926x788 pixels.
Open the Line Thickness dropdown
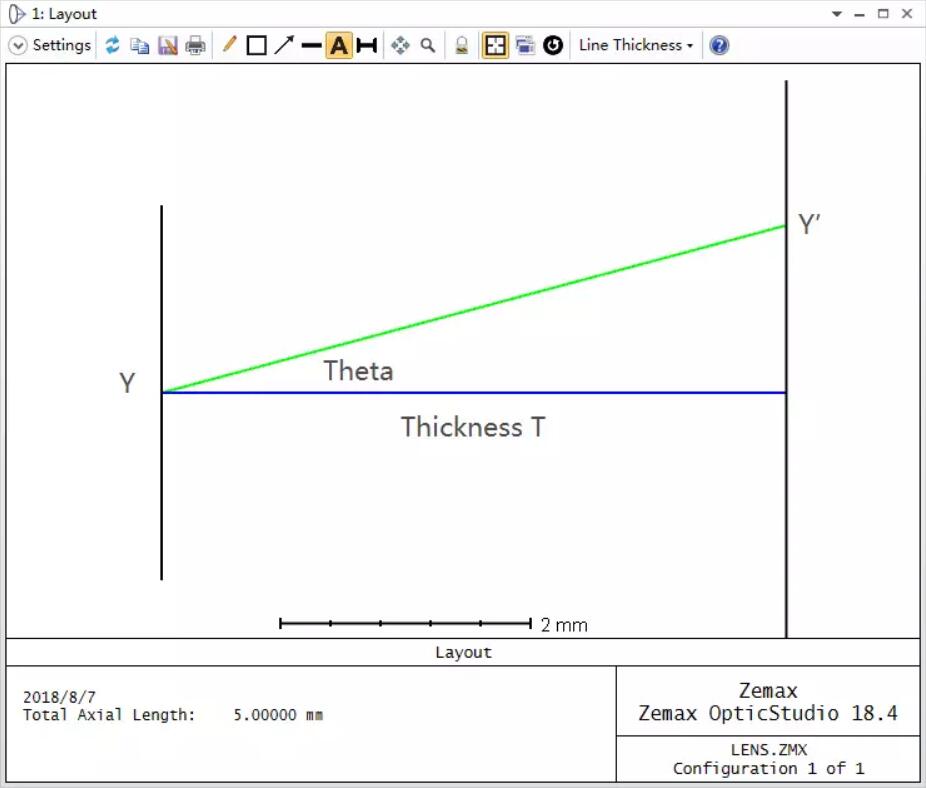(x=636, y=45)
